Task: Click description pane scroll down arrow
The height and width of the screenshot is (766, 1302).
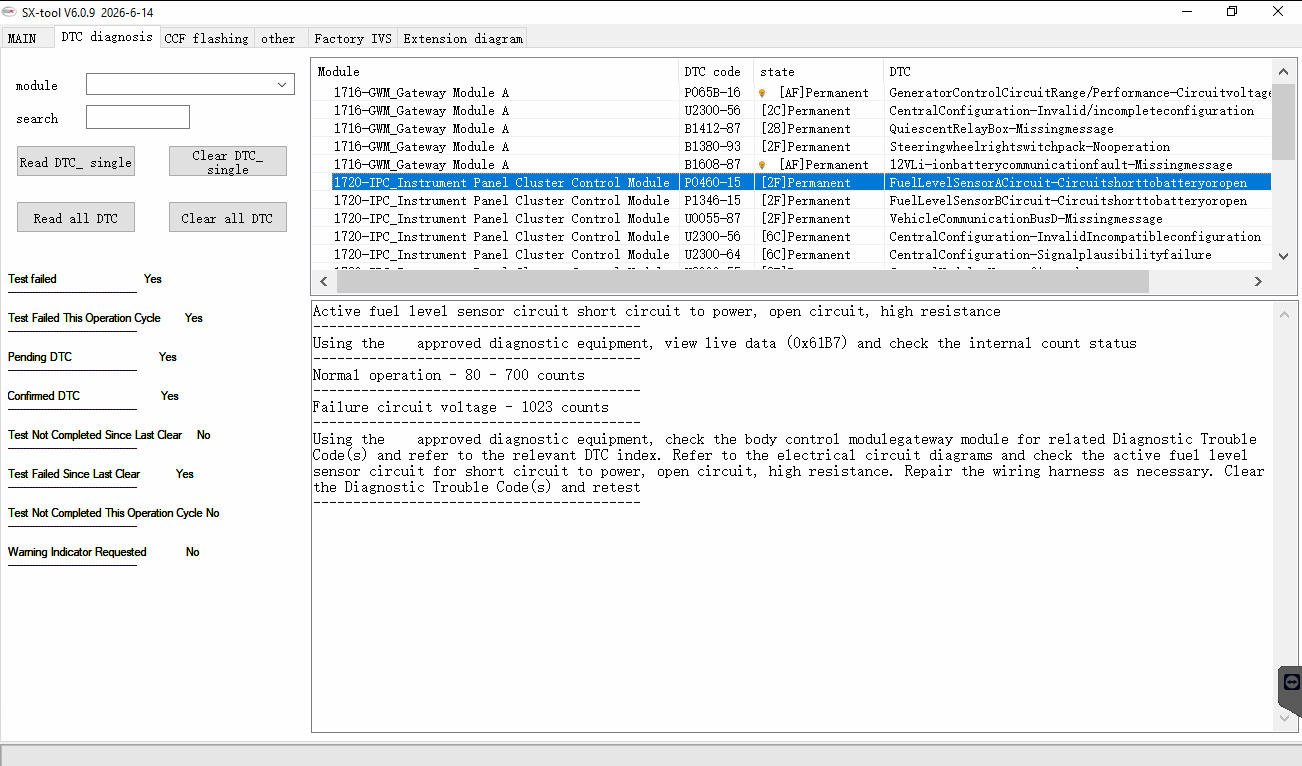Action: 1284,718
